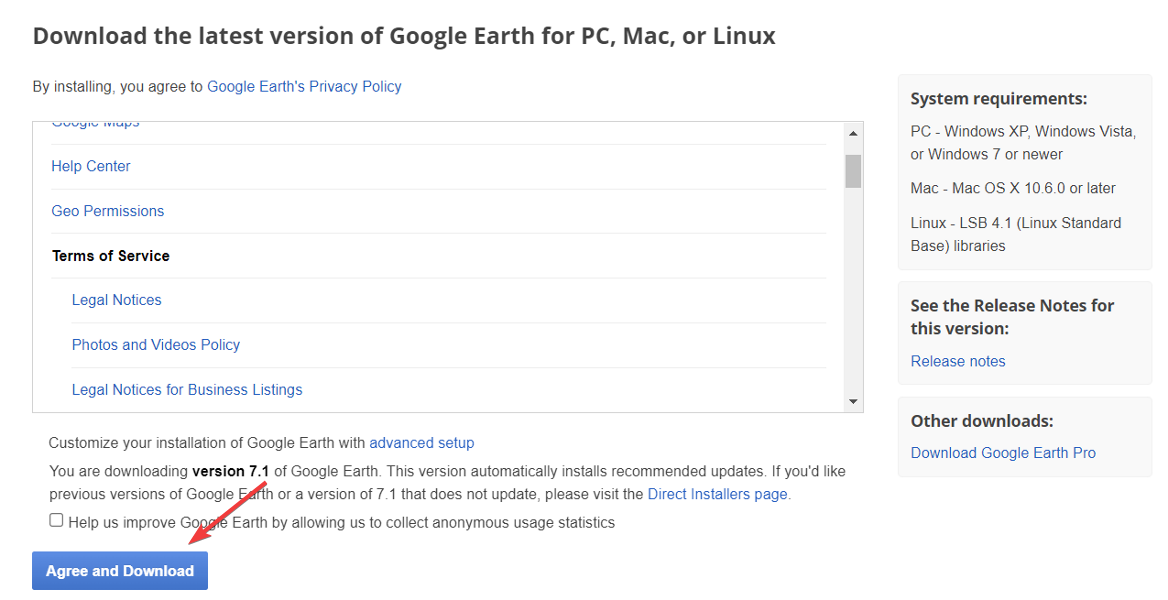Open the Geo Permissions link
The width and height of the screenshot is (1168, 600).
click(107, 210)
